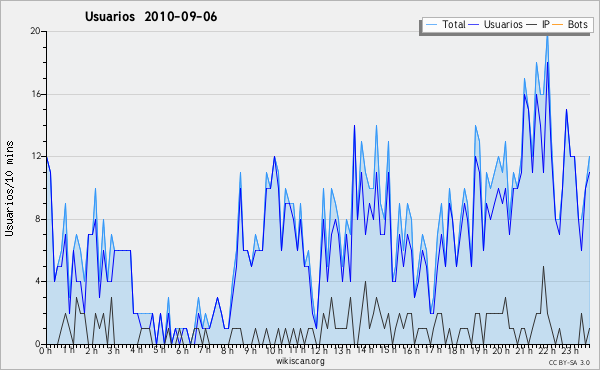600x370 pixels.
Task: Click the x-axis label '10 h'
Action: pos(274,350)
